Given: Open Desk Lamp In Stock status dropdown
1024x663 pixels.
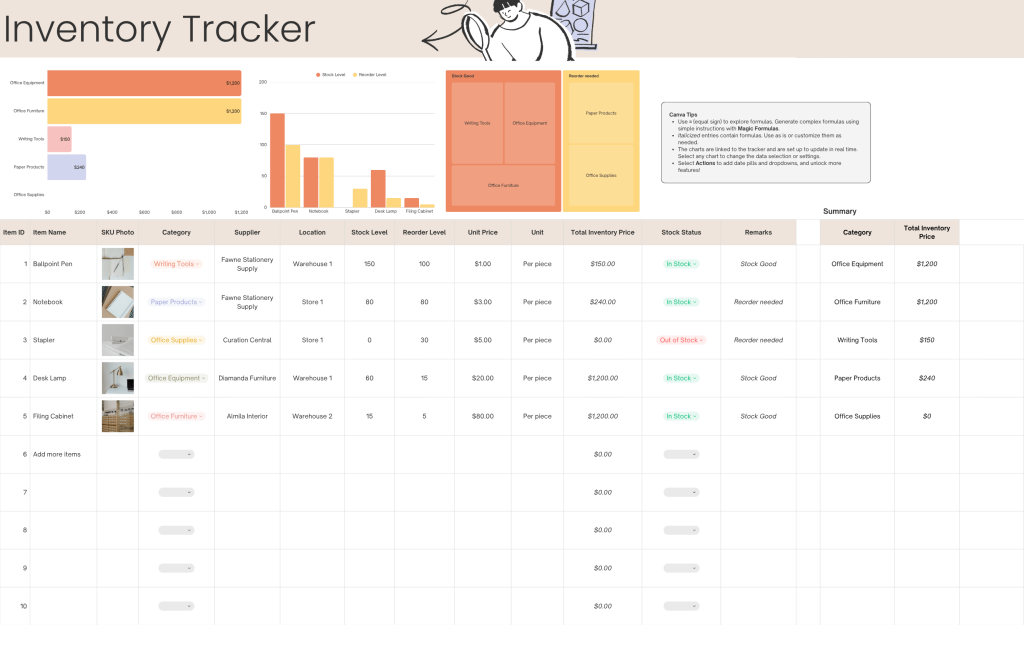Looking at the screenshot, I should (x=681, y=378).
